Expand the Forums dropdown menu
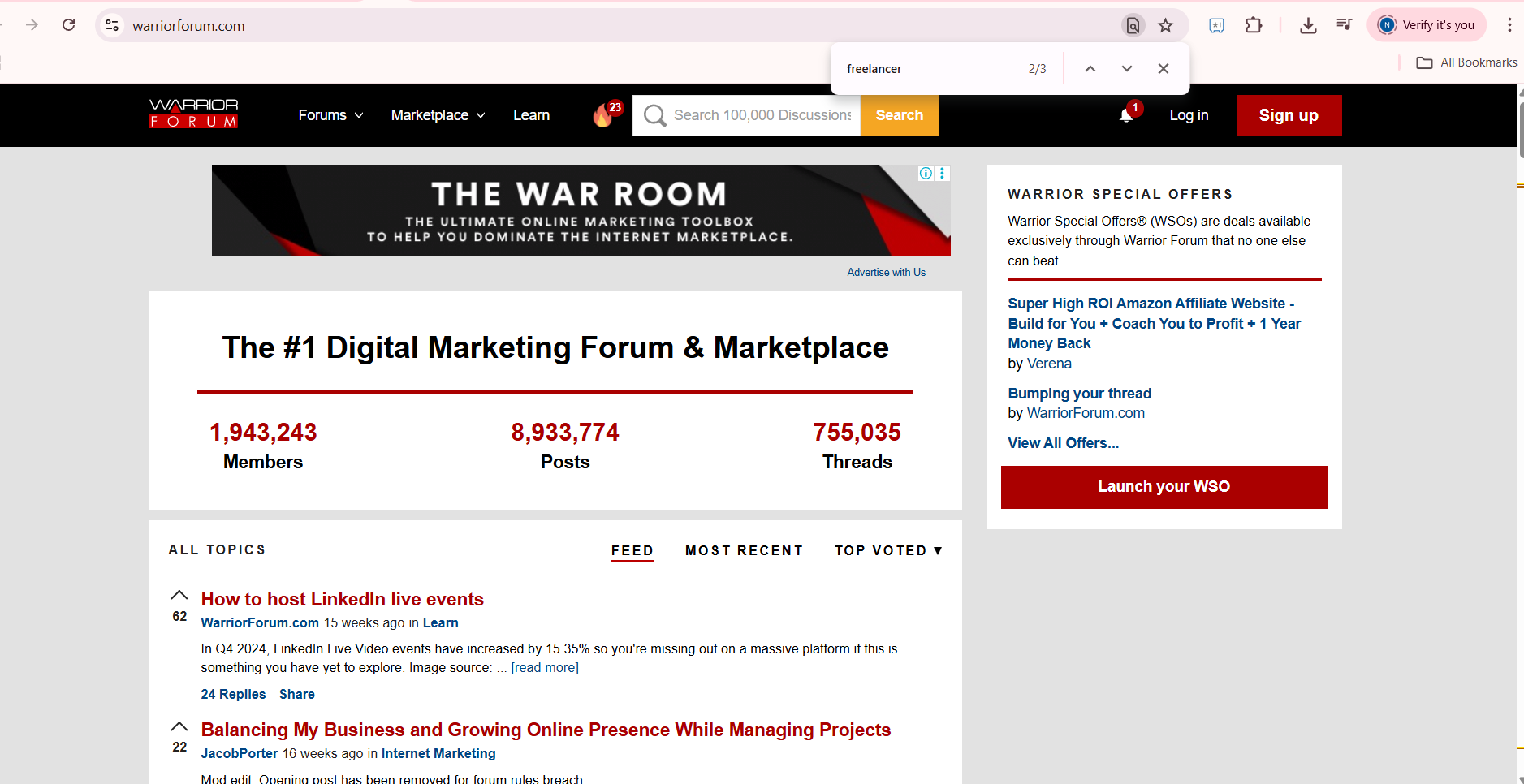This screenshot has height=784, width=1524. pos(330,115)
